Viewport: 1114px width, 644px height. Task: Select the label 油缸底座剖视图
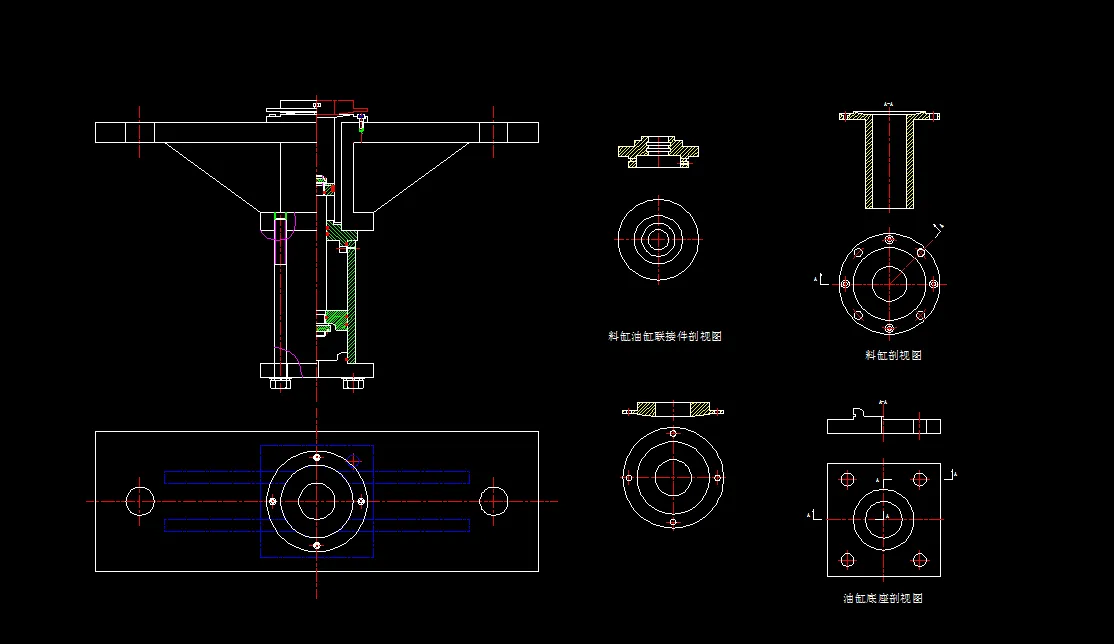click(883, 599)
